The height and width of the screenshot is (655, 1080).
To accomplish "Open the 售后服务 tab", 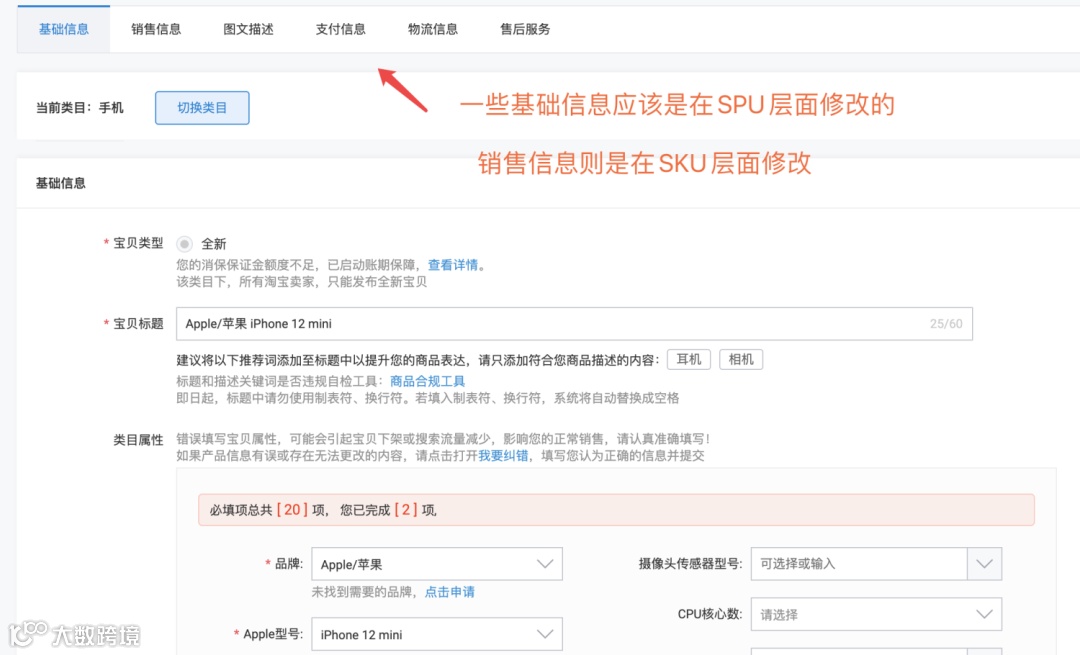I will 525,29.
